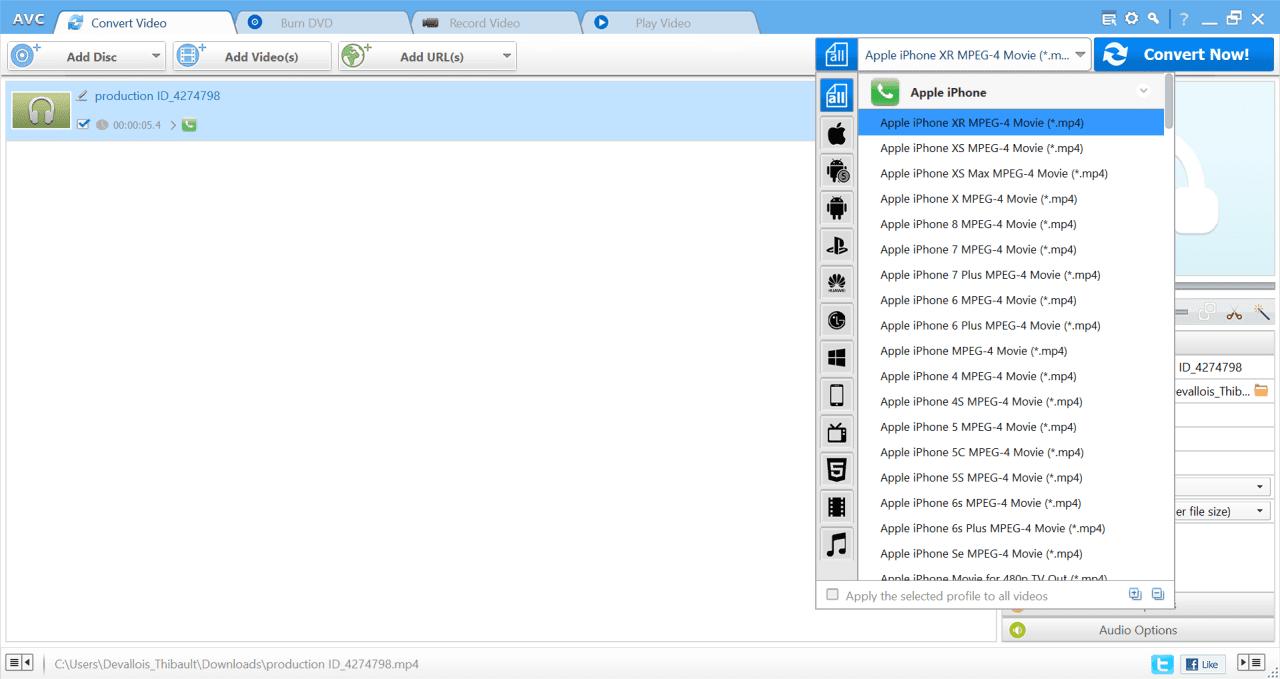
Task: Collapse the output profile dropdown arrow
Action: (1079, 55)
